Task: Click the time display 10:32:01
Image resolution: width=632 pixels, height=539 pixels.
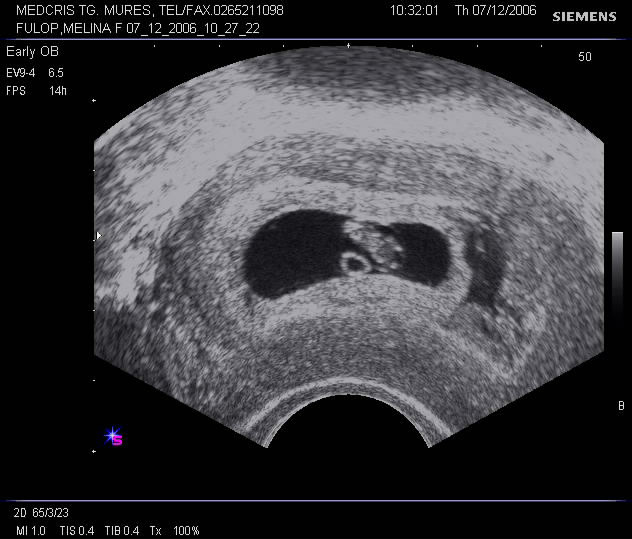Action: click(414, 10)
